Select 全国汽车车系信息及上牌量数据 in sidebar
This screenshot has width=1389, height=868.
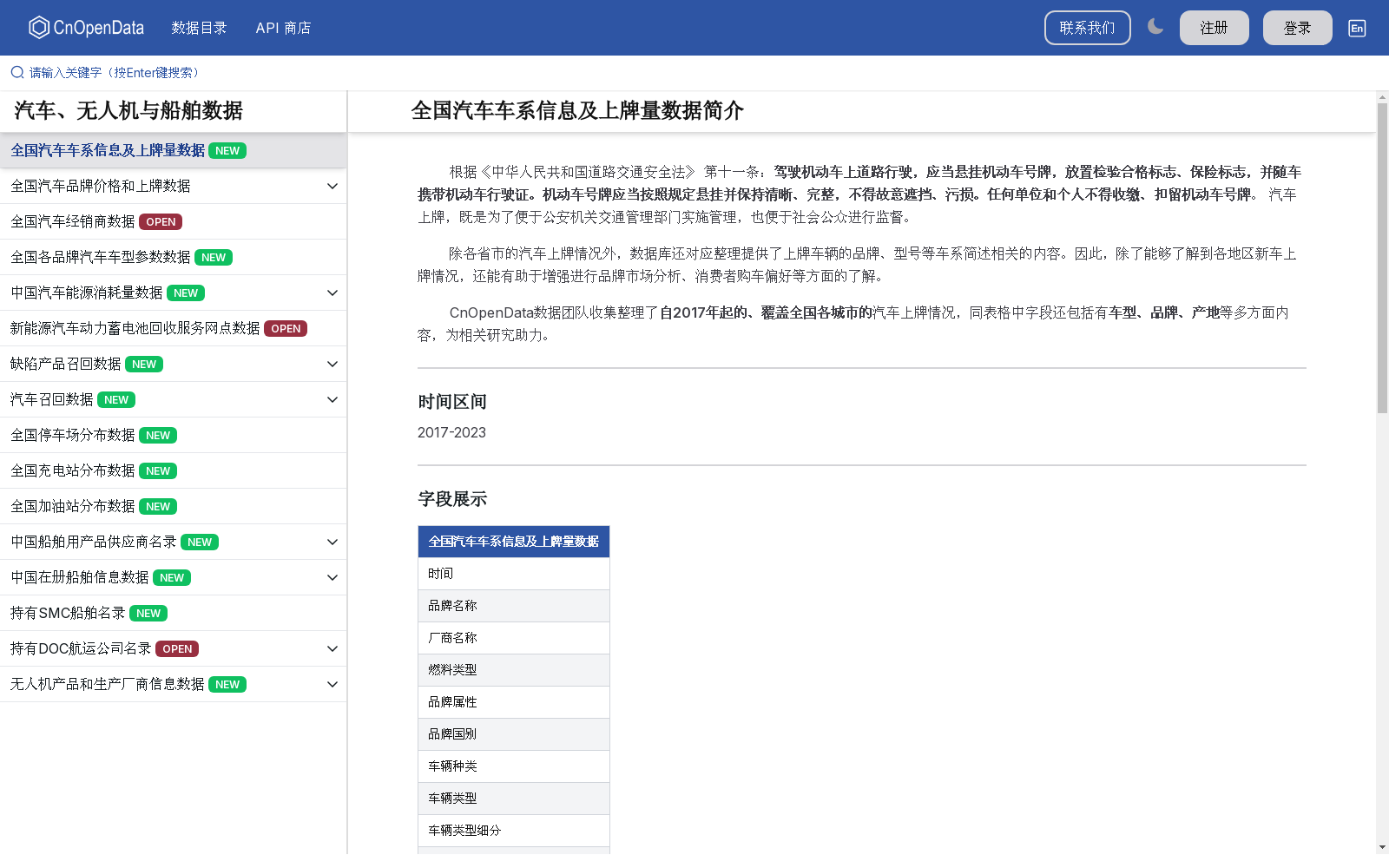click(173, 150)
